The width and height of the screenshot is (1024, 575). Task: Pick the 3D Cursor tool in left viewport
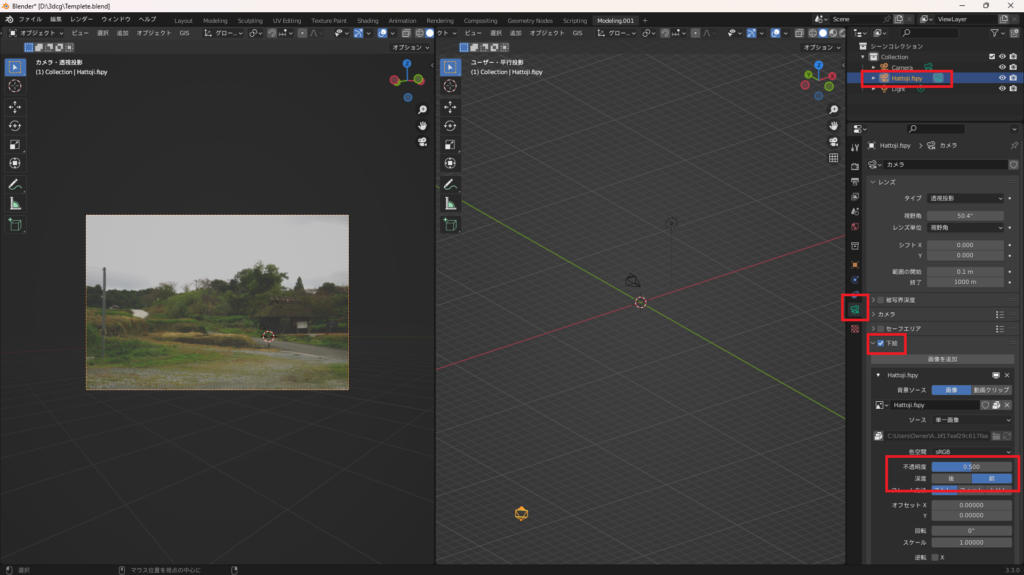[x=15, y=86]
